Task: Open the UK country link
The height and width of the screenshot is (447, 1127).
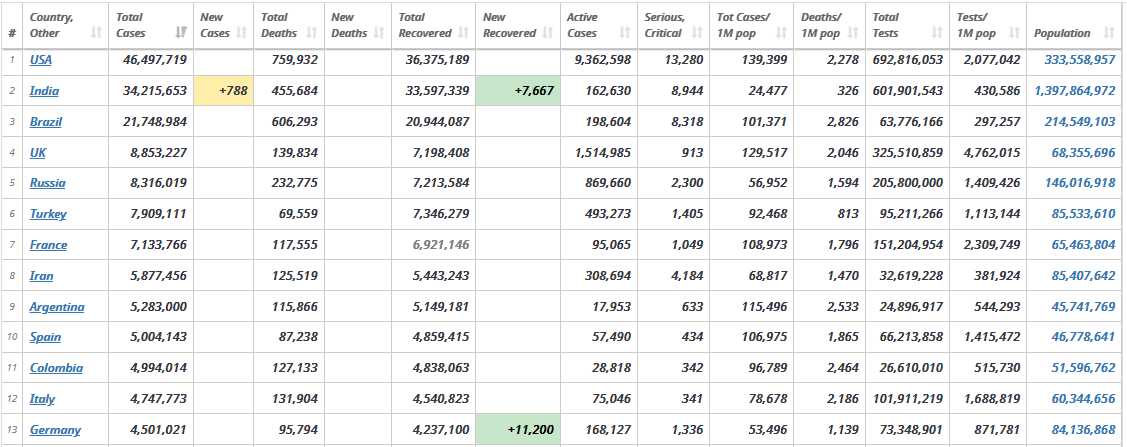Action: pos(38,152)
